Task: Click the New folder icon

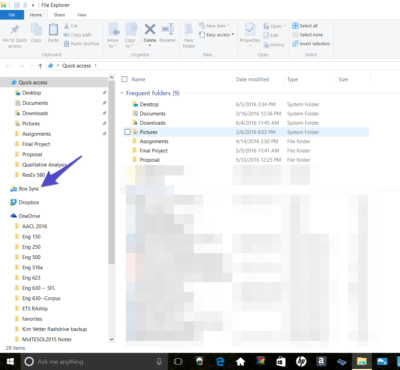Action: 189,30
